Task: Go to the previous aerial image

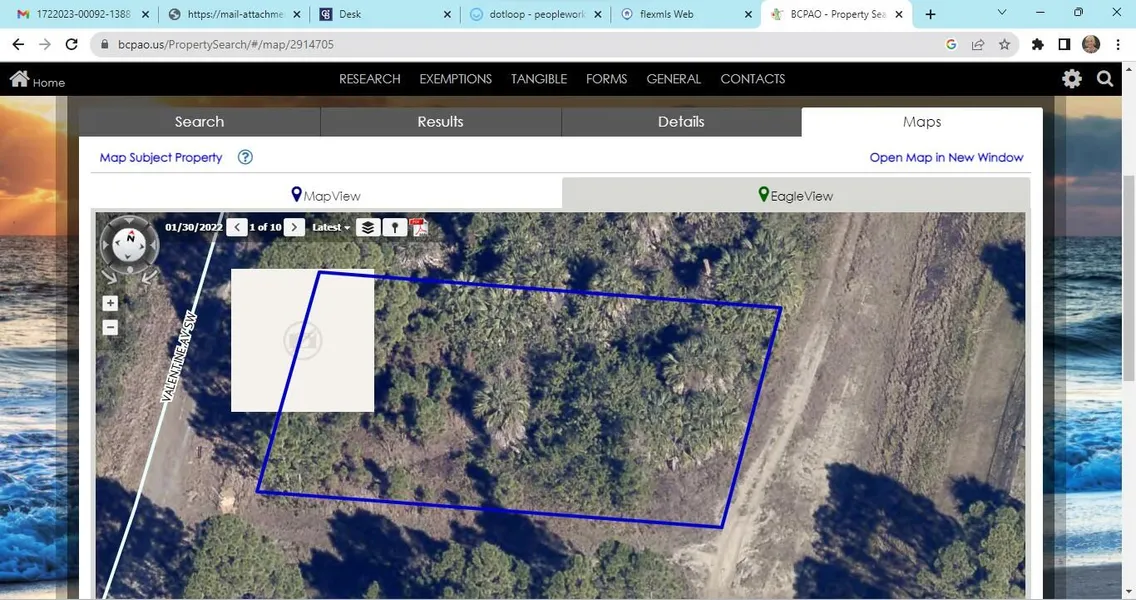Action: pos(236,227)
